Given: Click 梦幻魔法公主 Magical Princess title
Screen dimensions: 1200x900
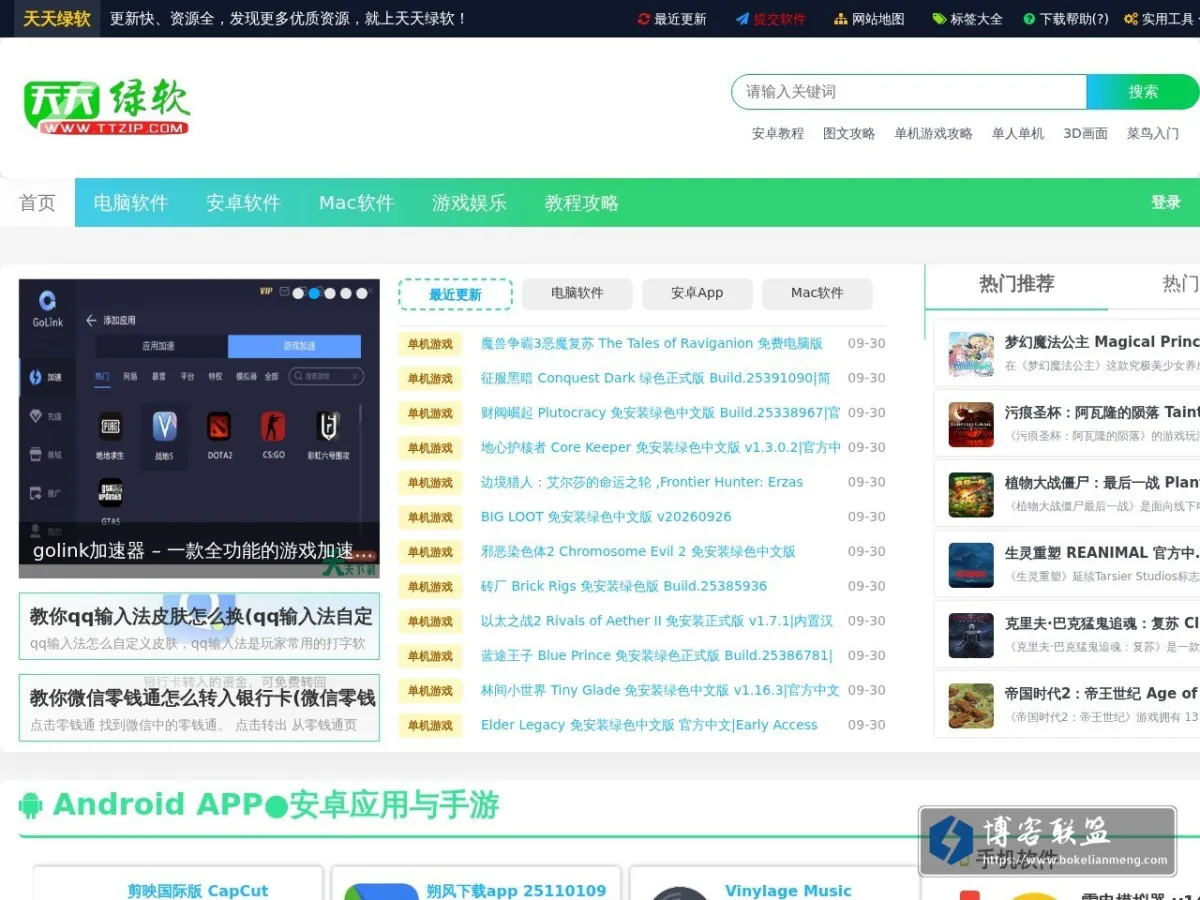Looking at the screenshot, I should [1102, 342].
